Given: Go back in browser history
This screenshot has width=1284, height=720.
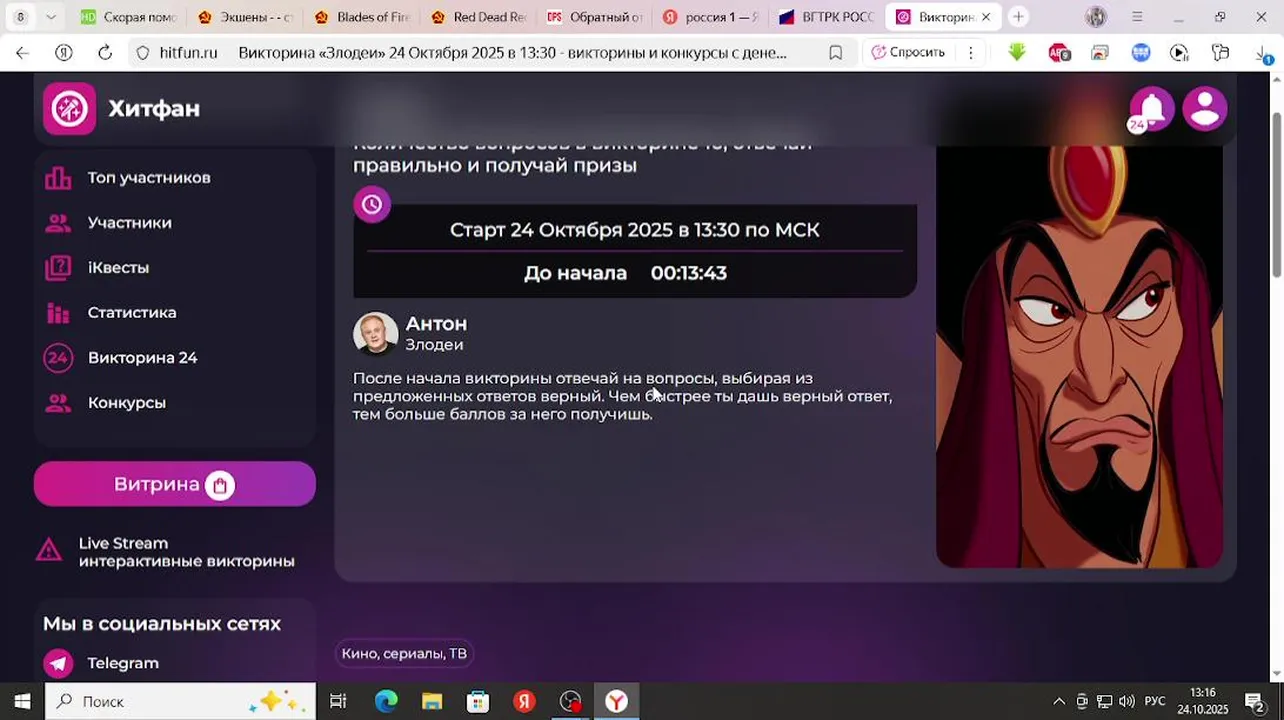Looking at the screenshot, I should [x=23, y=53].
